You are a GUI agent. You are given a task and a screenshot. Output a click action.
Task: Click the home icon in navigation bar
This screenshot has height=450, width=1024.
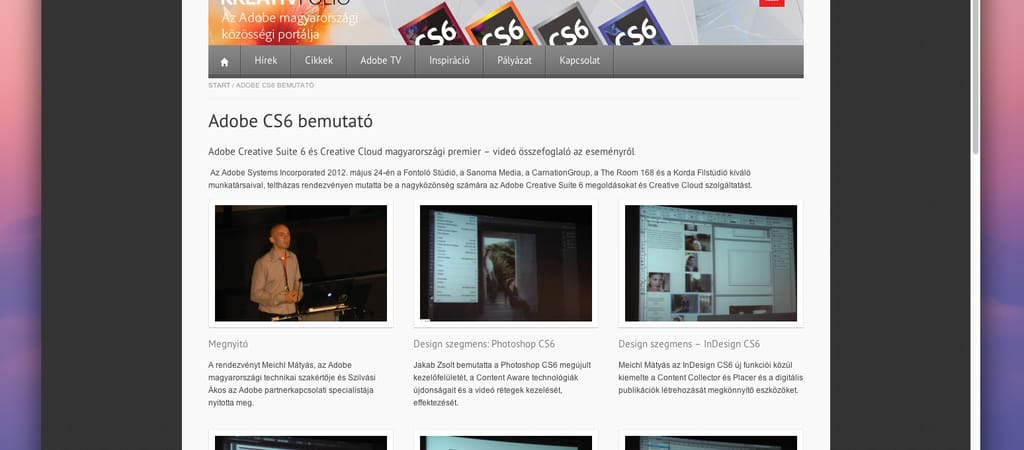click(x=224, y=61)
